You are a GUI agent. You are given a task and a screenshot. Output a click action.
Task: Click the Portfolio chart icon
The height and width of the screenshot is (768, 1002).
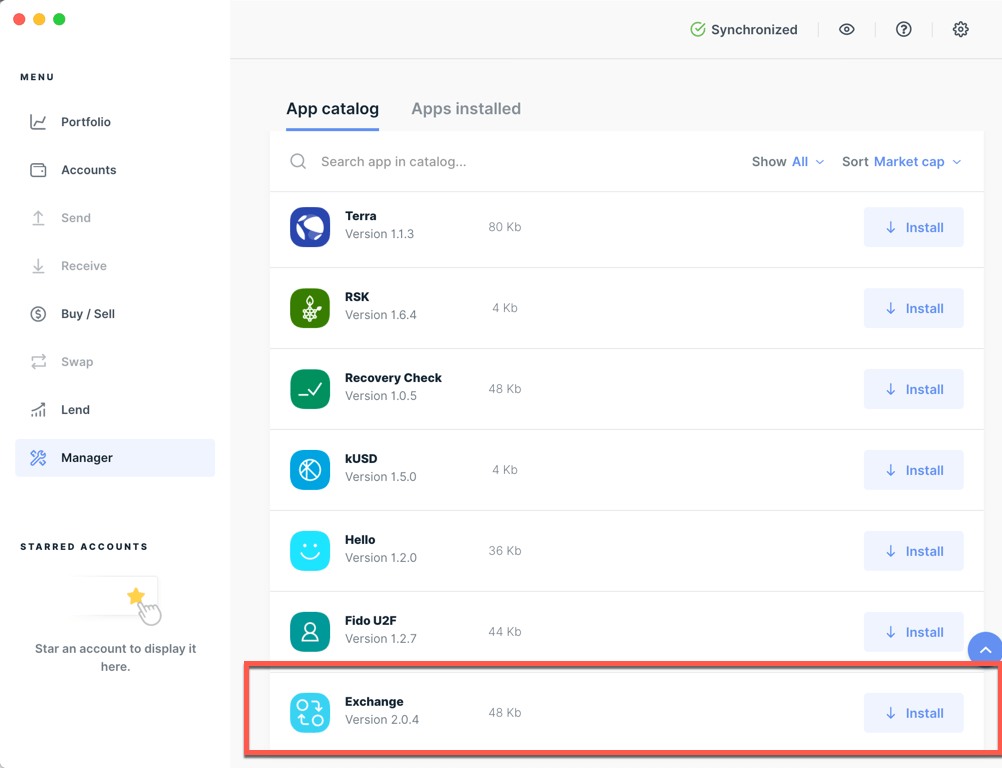pos(38,122)
